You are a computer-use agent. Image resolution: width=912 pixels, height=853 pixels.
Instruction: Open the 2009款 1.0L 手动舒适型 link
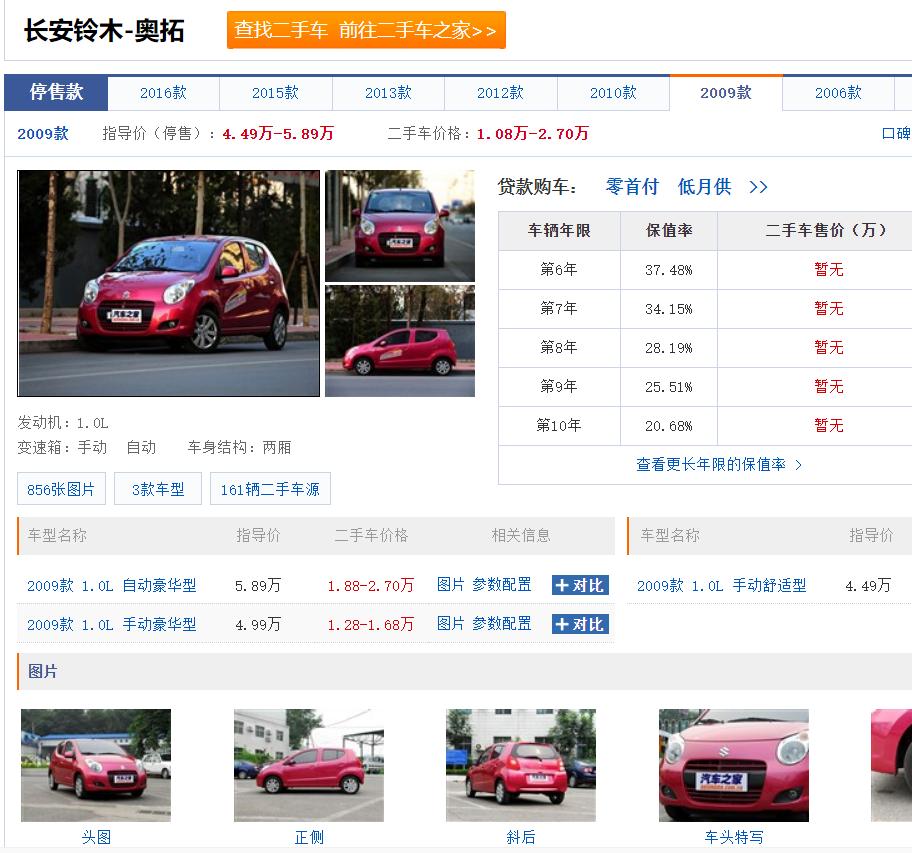pyautogui.click(x=721, y=586)
